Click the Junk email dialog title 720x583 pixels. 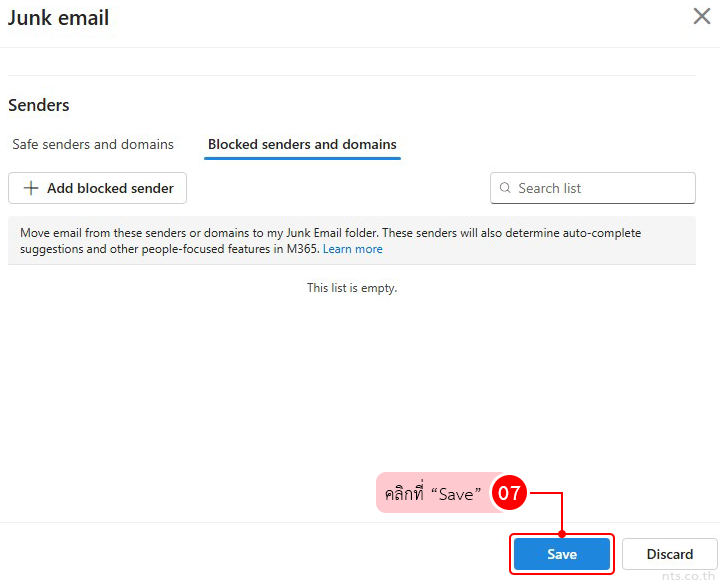(58, 18)
